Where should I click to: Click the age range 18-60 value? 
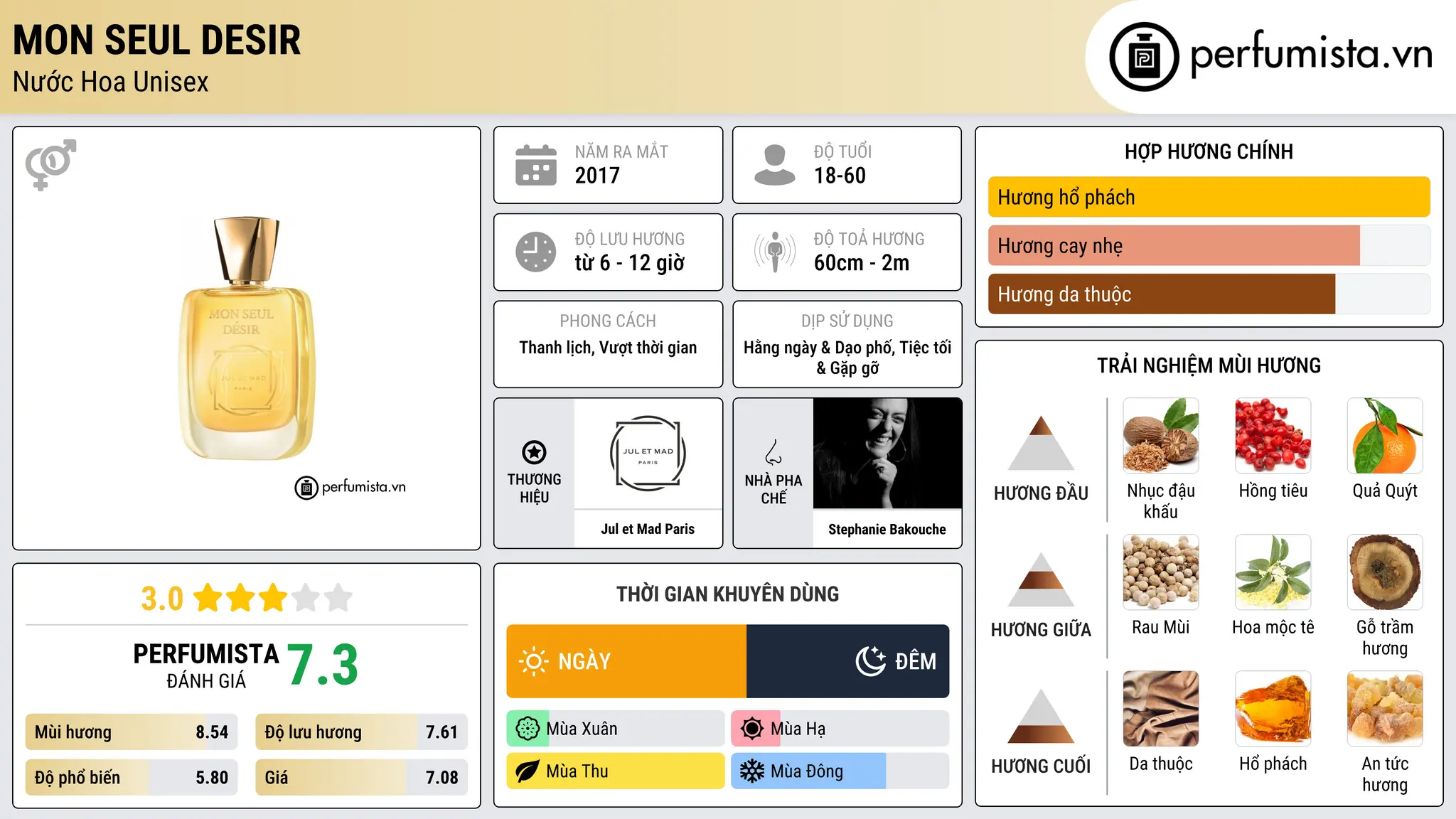(x=840, y=176)
